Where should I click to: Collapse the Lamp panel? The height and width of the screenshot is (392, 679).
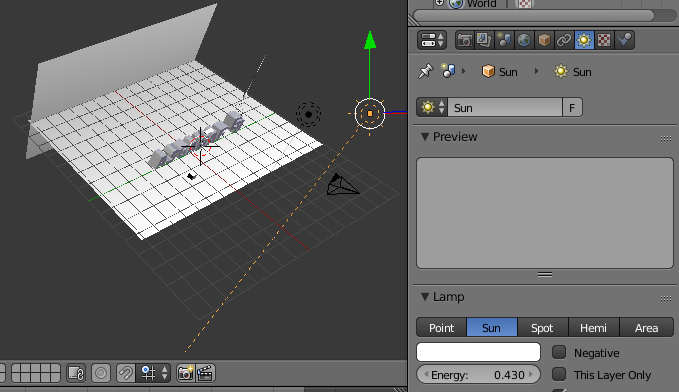[x=425, y=297]
